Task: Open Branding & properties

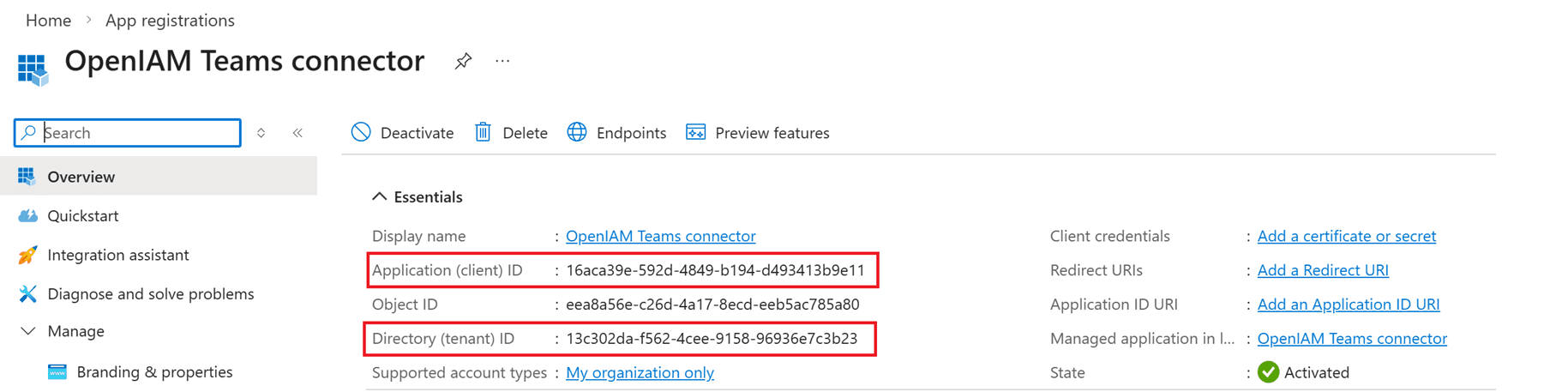Action: point(154,372)
